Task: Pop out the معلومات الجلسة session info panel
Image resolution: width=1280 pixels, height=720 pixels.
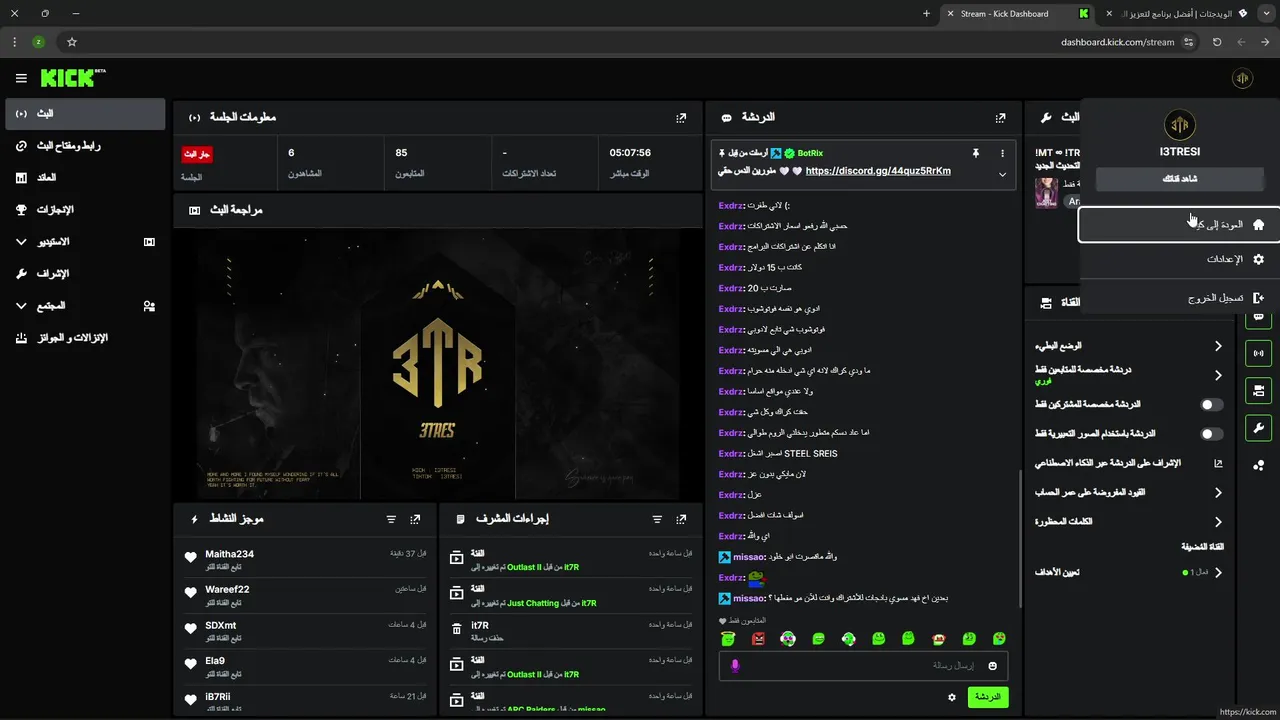Action: click(681, 117)
